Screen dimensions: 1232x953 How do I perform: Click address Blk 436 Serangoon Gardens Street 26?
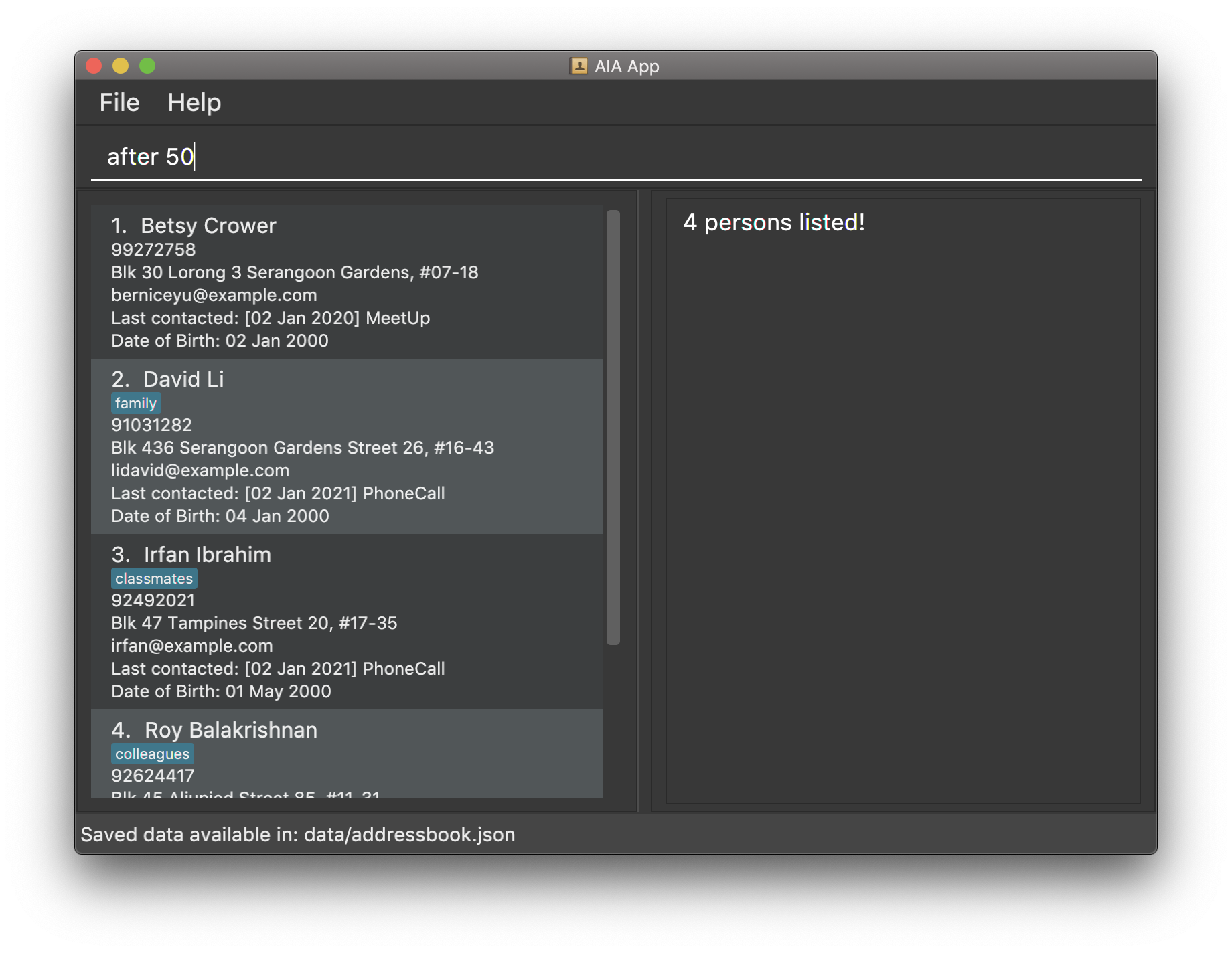pos(303,448)
